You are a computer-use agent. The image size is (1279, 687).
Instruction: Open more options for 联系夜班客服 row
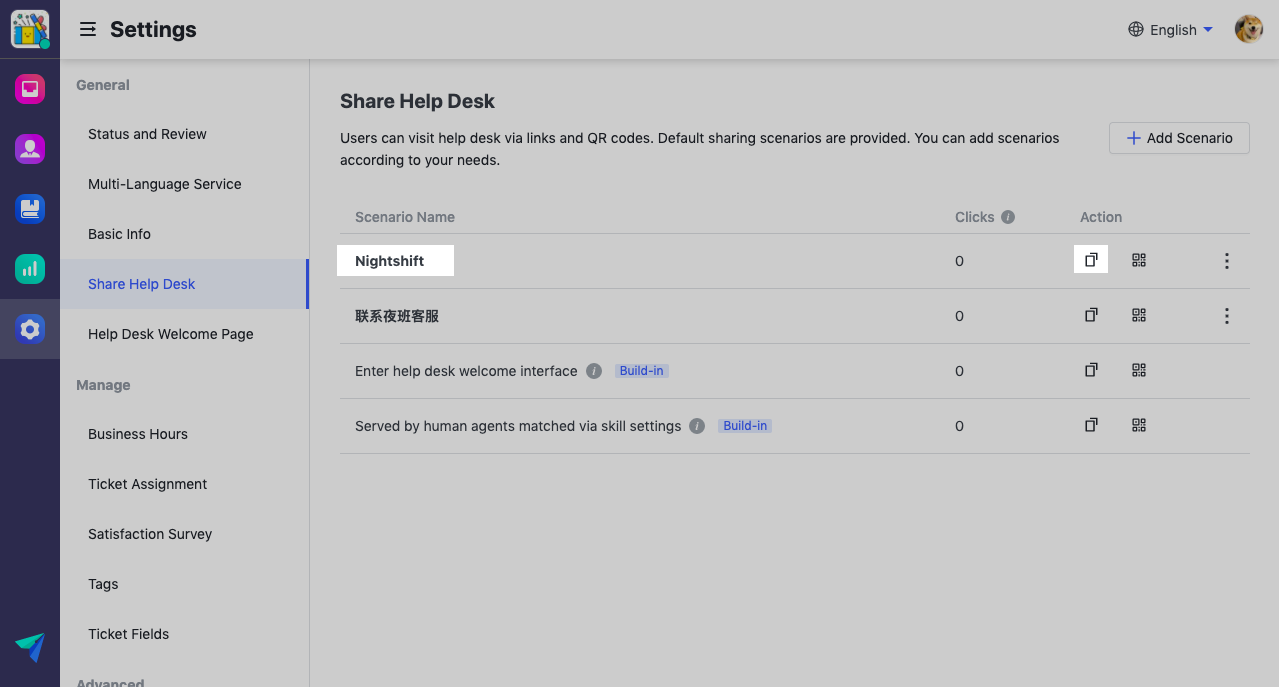pos(1226,316)
